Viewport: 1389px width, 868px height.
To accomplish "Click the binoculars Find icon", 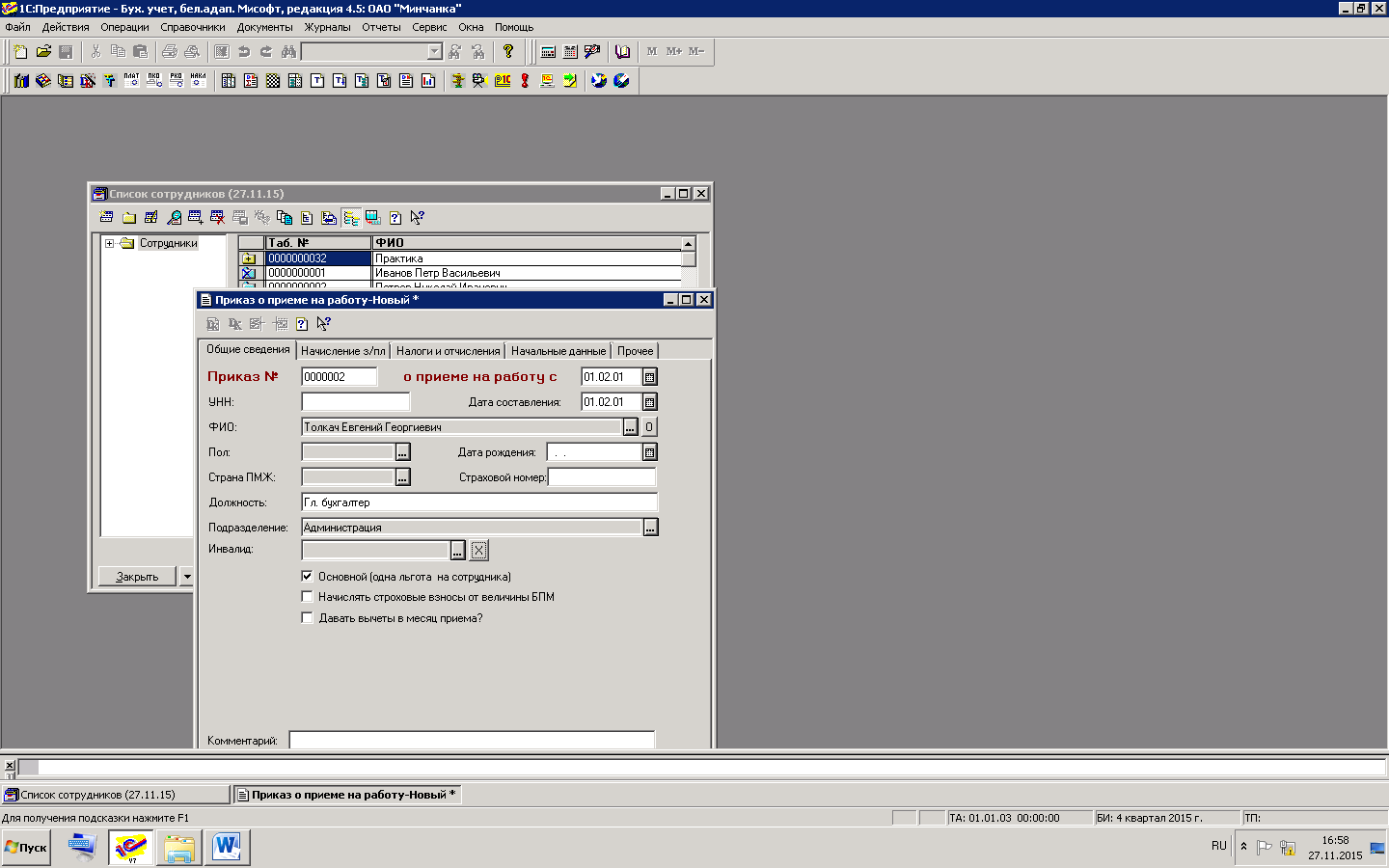I will click(288, 52).
